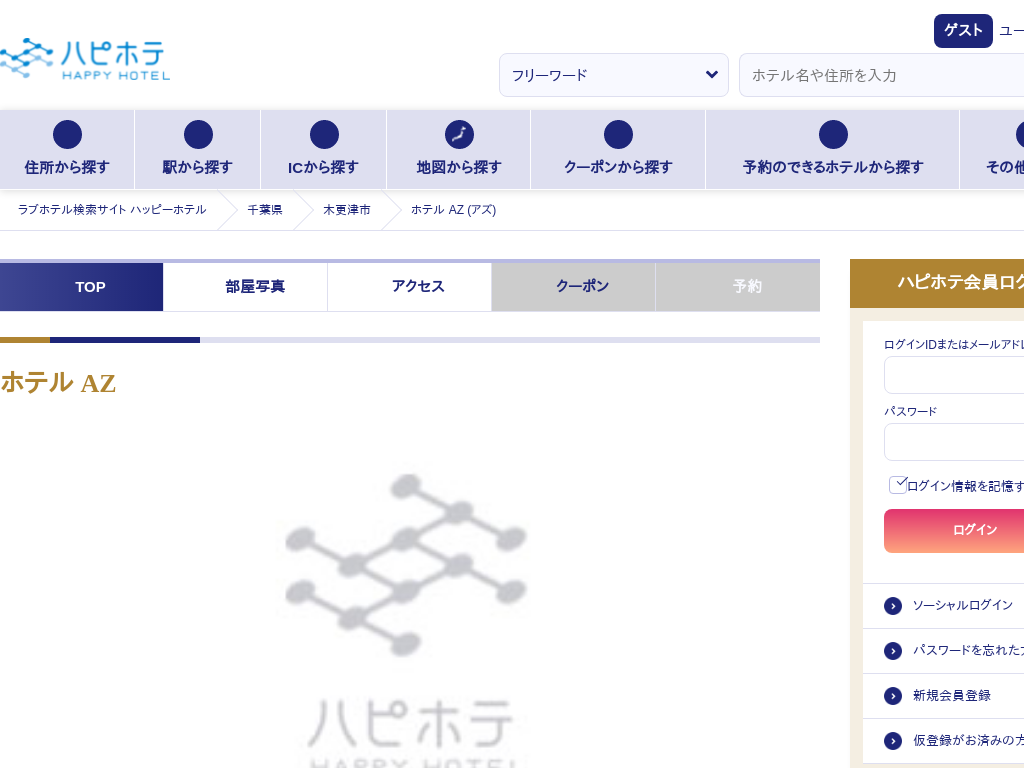Go to ラブホテル検索サイト ハッピーホテル breadcrumb
The width and height of the screenshot is (1024, 768).
click(x=112, y=210)
